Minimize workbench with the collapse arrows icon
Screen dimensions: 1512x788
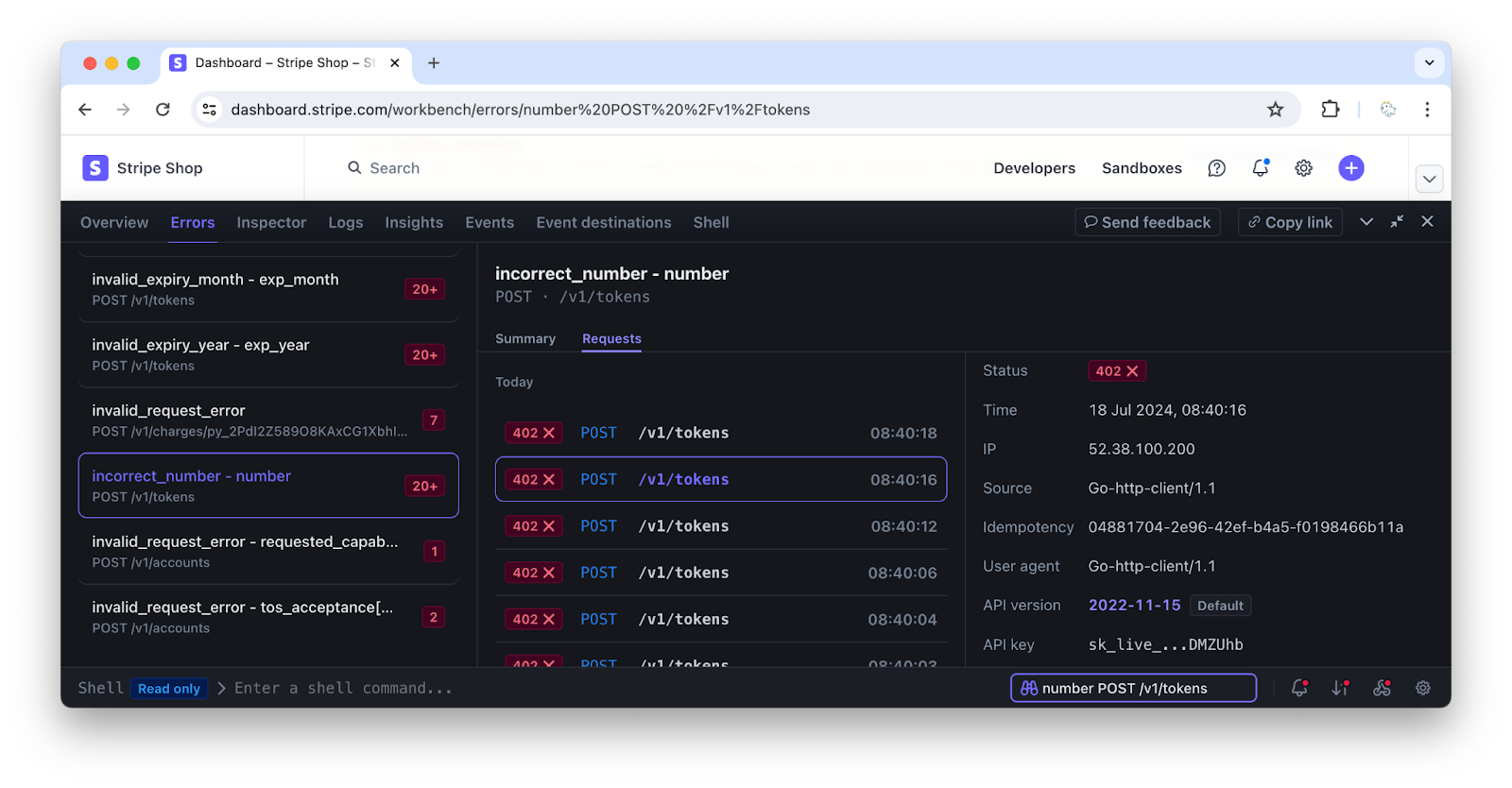[x=1397, y=222]
